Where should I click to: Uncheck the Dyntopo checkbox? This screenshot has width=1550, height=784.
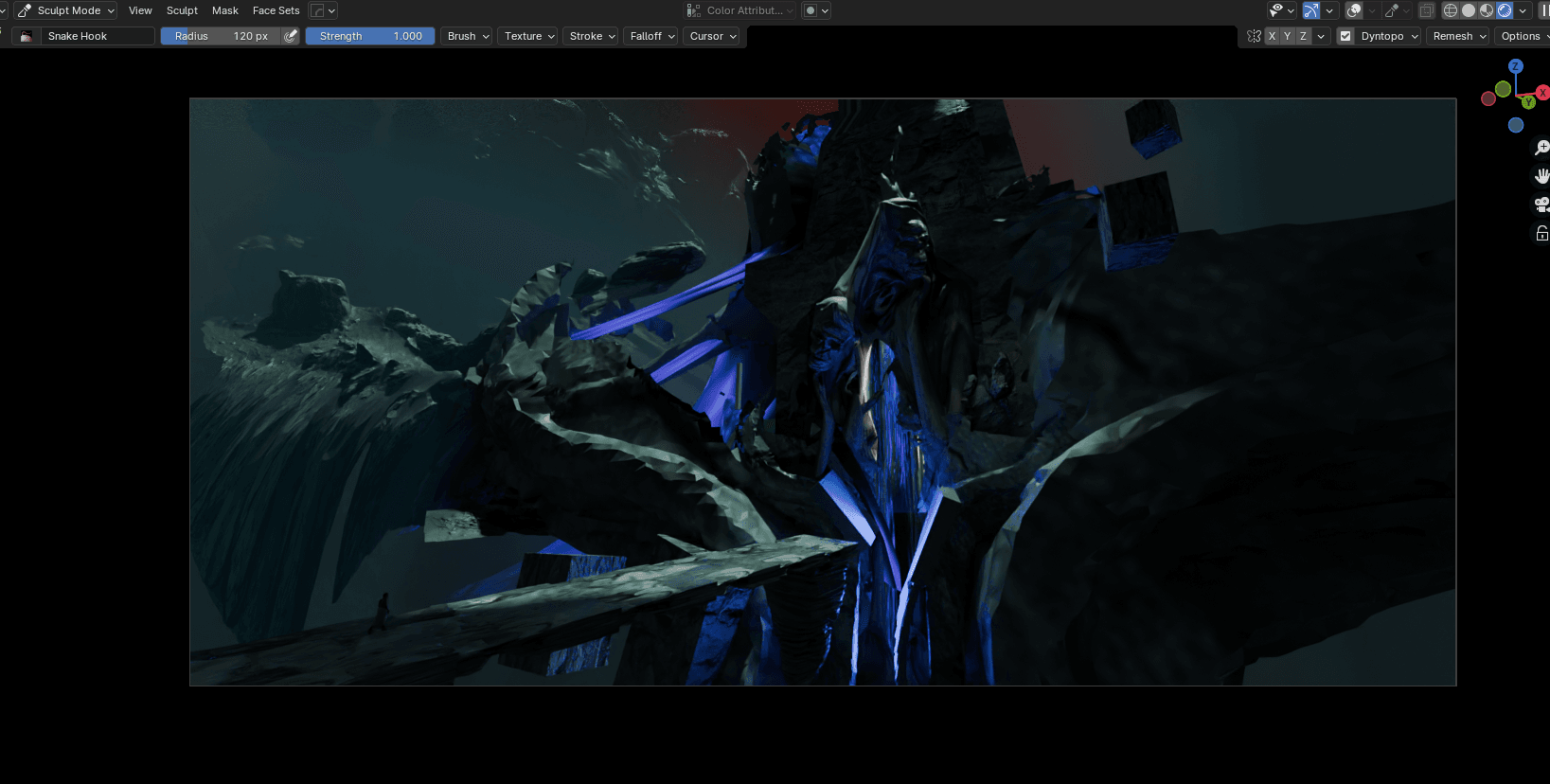tap(1345, 36)
